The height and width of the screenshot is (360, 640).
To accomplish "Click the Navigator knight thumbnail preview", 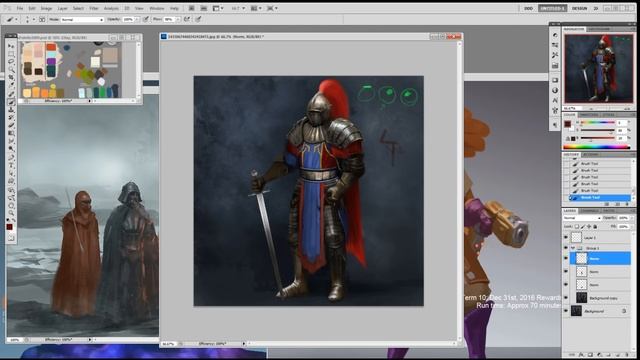I will point(599,69).
